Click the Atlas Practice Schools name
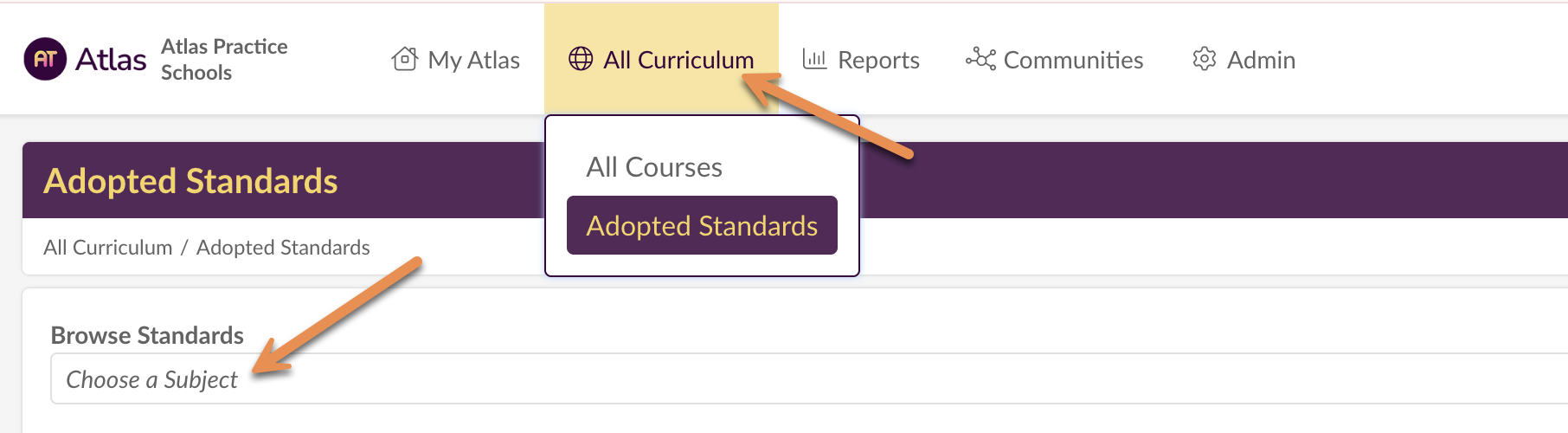The height and width of the screenshot is (433, 1568). click(x=224, y=59)
